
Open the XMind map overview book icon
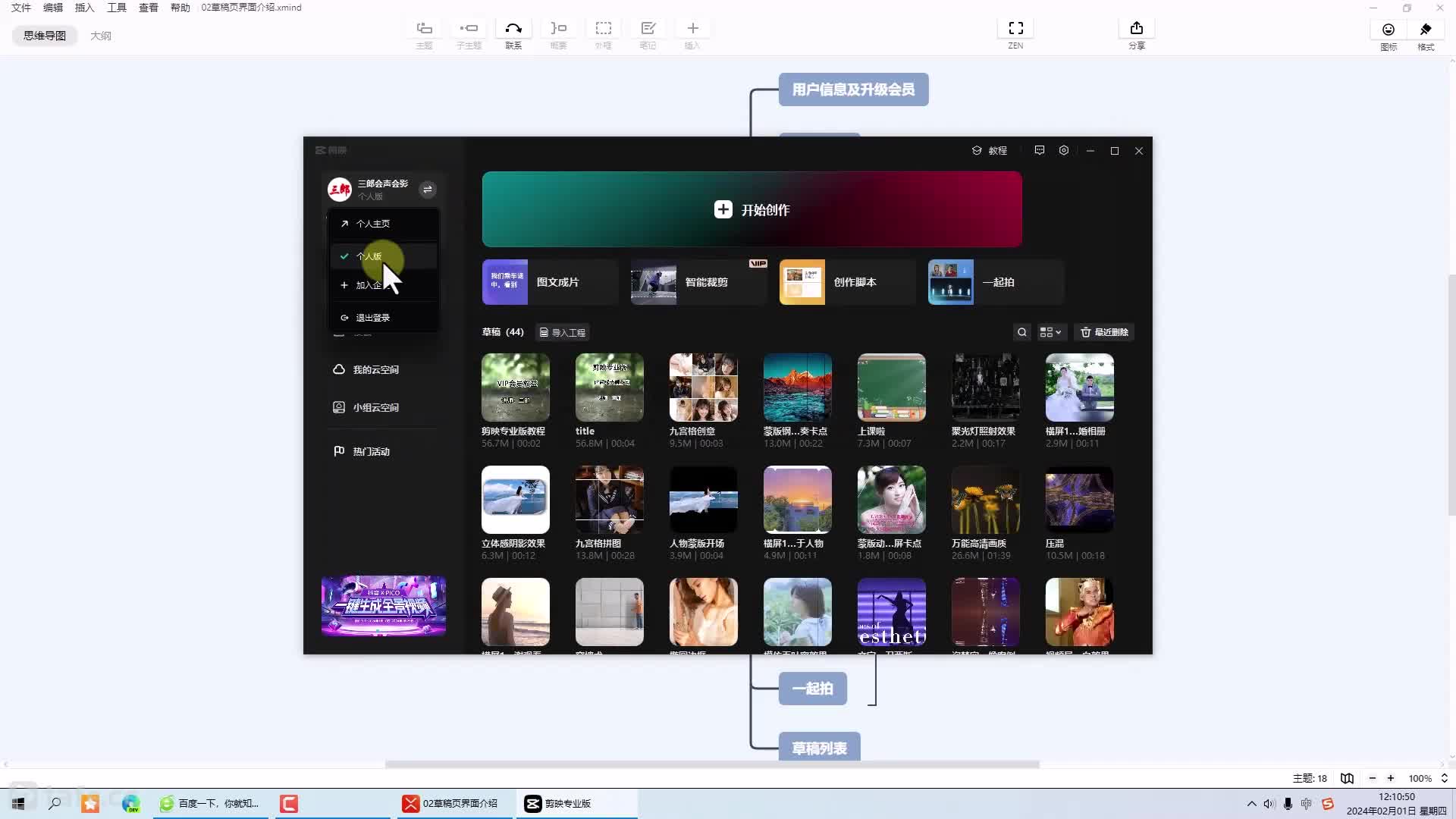point(1347,778)
